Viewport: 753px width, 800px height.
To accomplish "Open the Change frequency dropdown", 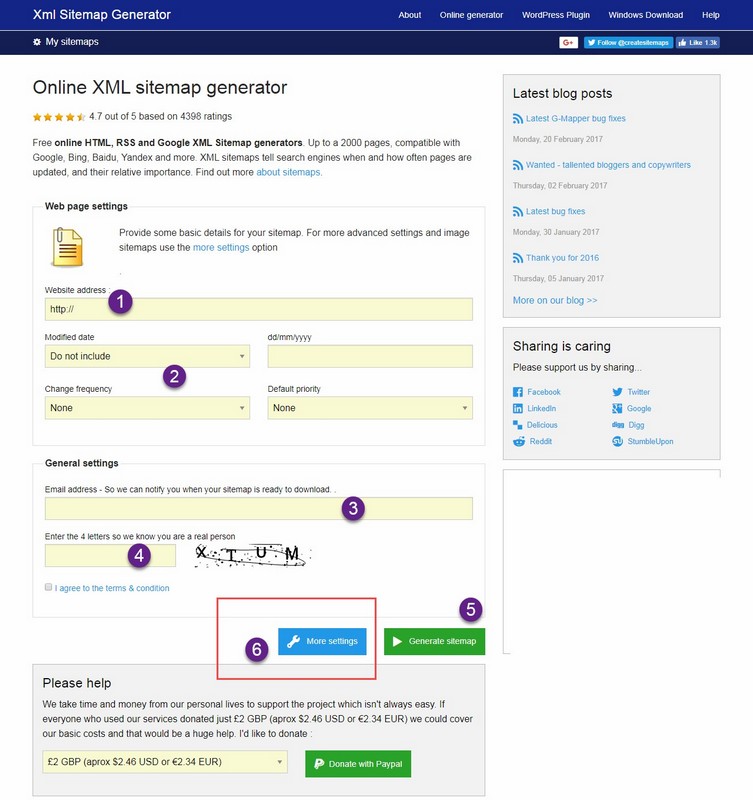I will pyautogui.click(x=147, y=408).
